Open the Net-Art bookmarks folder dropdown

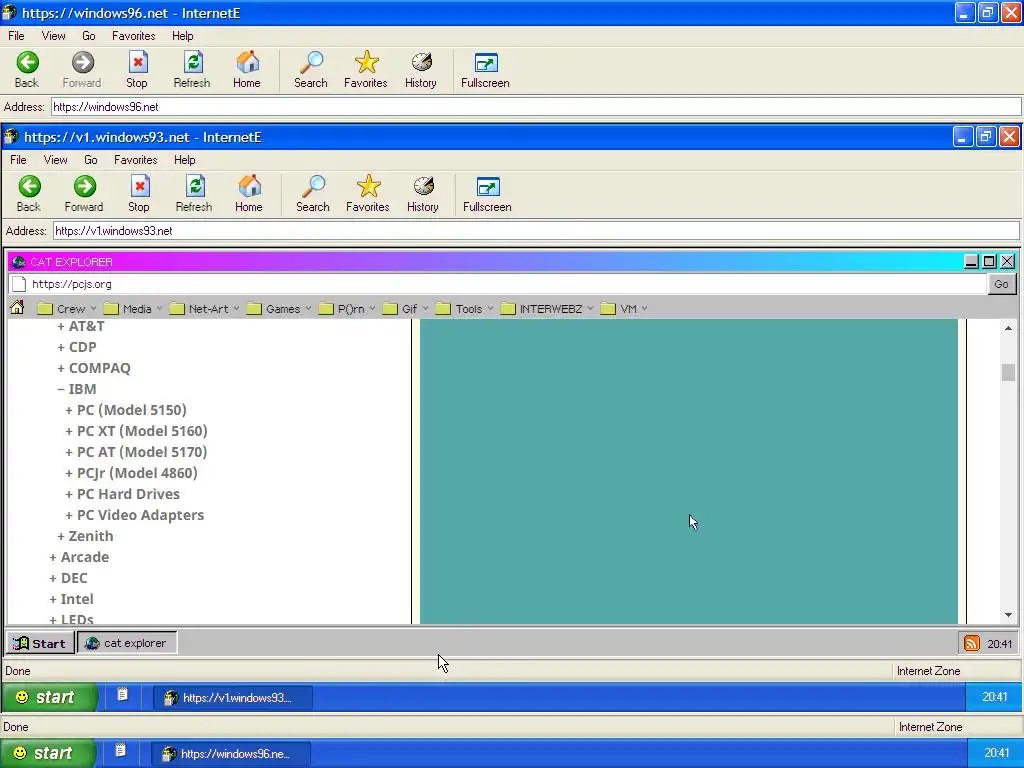pyautogui.click(x=204, y=309)
